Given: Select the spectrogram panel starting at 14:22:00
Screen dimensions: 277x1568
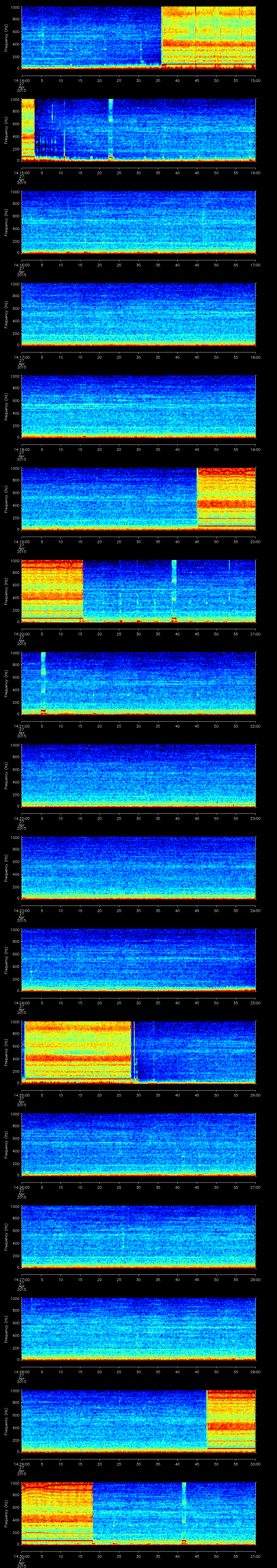Looking at the screenshot, I should pos(139,776).
